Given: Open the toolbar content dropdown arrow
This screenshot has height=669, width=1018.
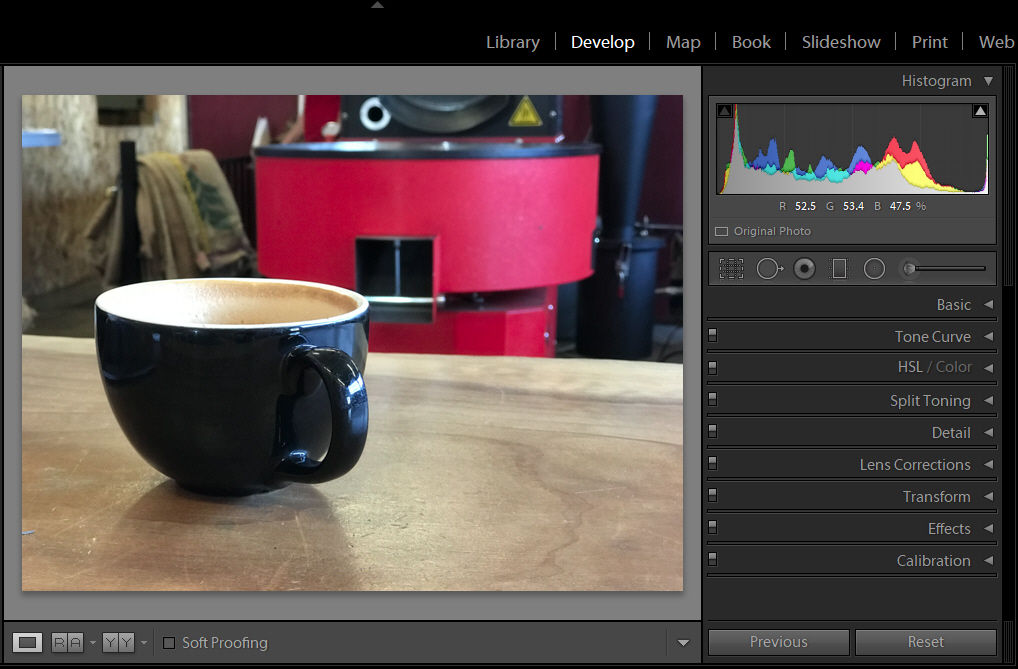Looking at the screenshot, I should pyautogui.click(x=683, y=643).
